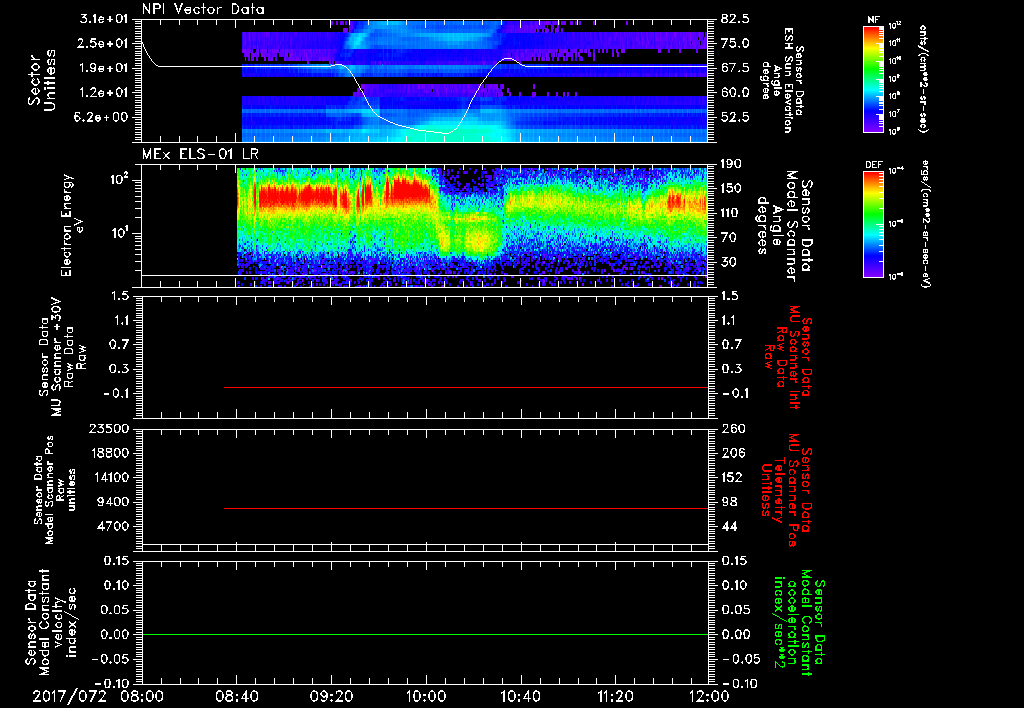Image resolution: width=1024 pixels, height=708 pixels.
Task: Click the 82.5 elevation angle tick
Action: pos(735,18)
